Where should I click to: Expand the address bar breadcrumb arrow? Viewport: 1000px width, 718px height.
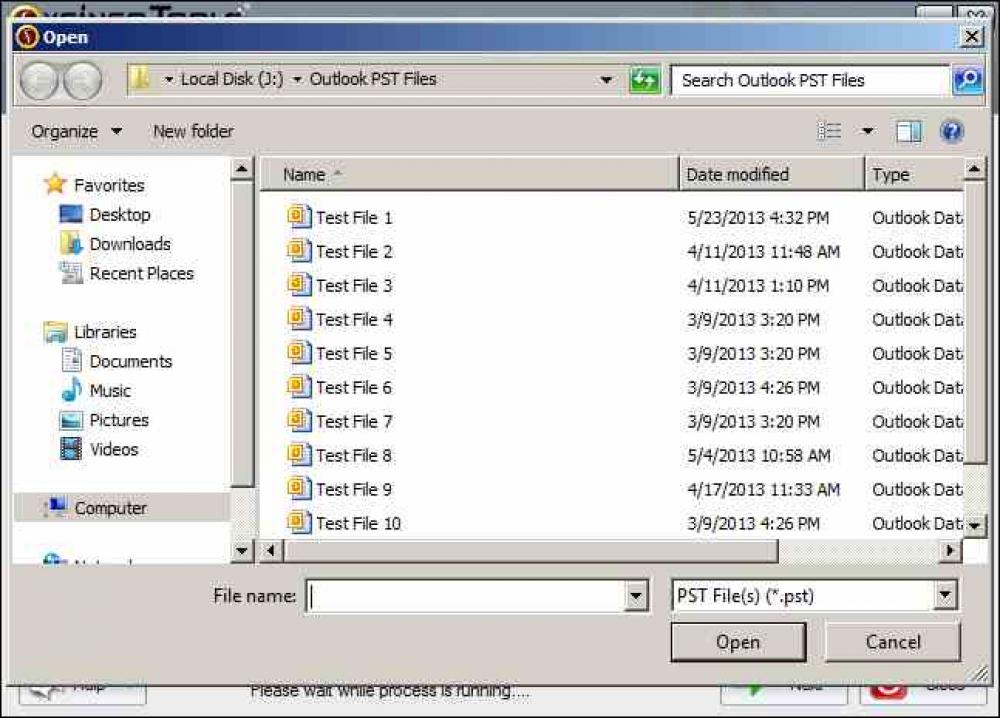pos(607,79)
